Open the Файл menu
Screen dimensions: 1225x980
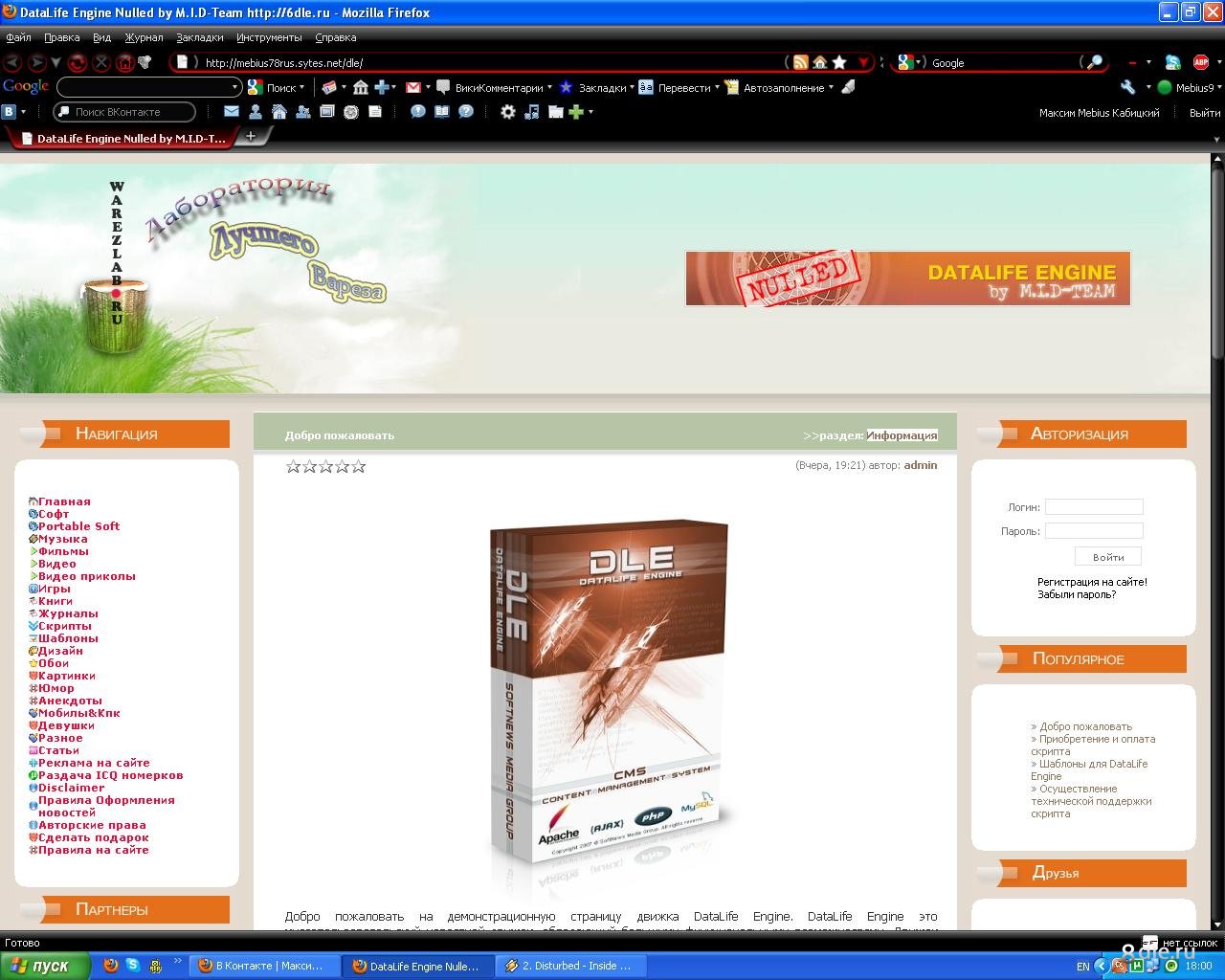pyautogui.click(x=18, y=37)
